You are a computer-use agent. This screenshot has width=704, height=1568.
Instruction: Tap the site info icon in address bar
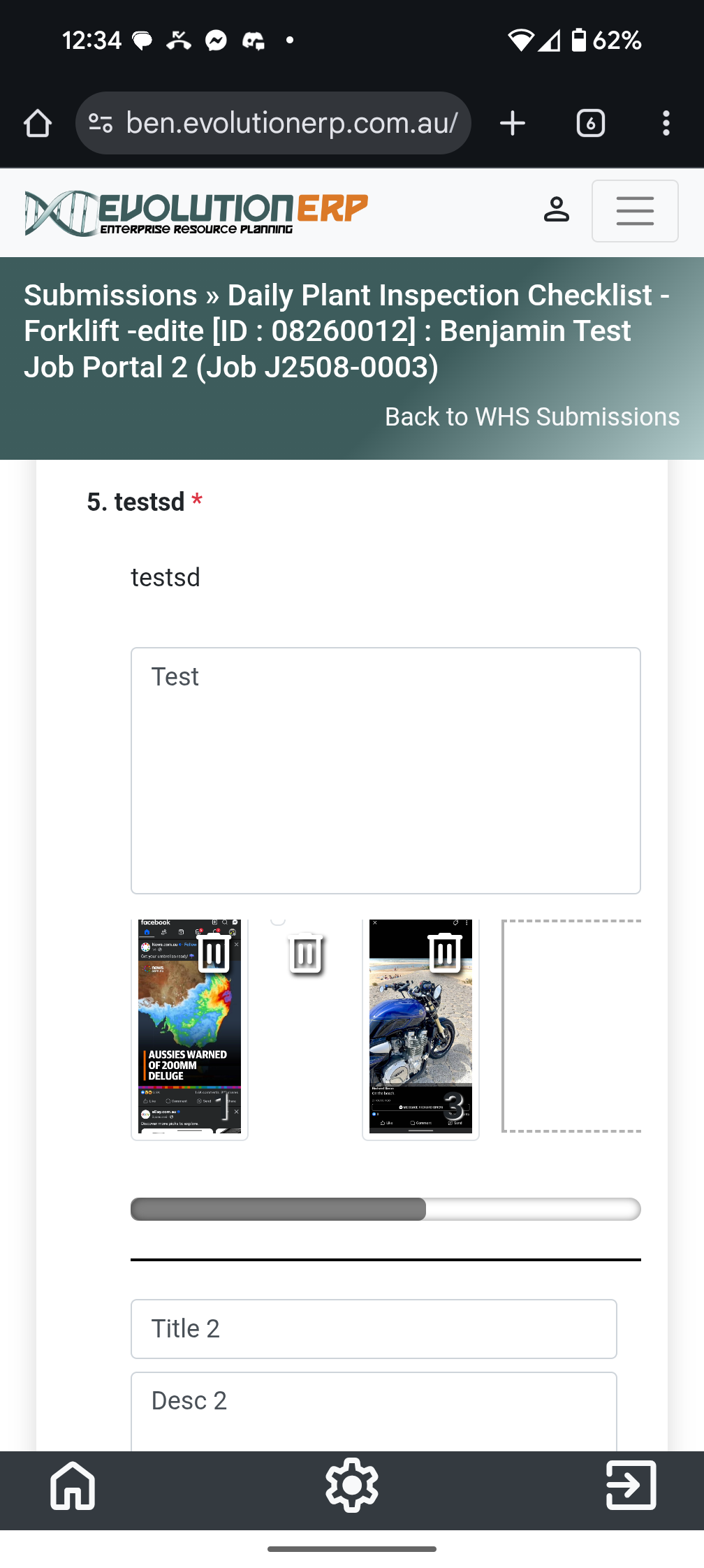point(101,124)
